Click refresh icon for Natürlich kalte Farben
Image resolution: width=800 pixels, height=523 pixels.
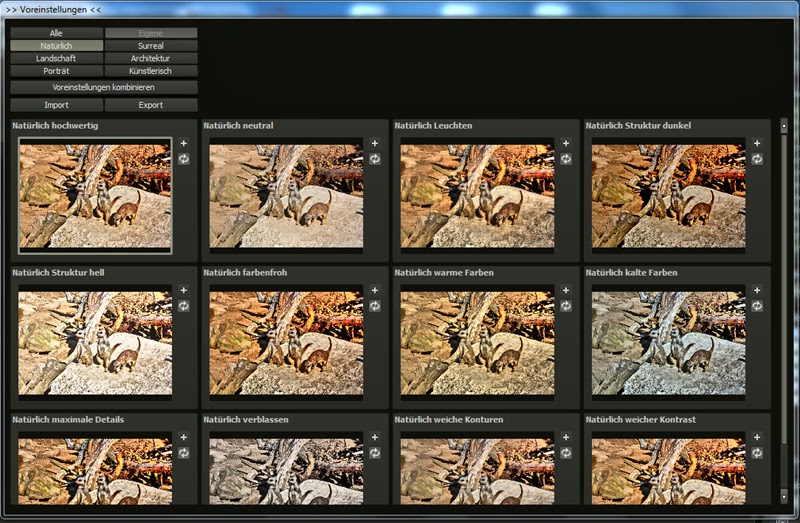tap(757, 306)
